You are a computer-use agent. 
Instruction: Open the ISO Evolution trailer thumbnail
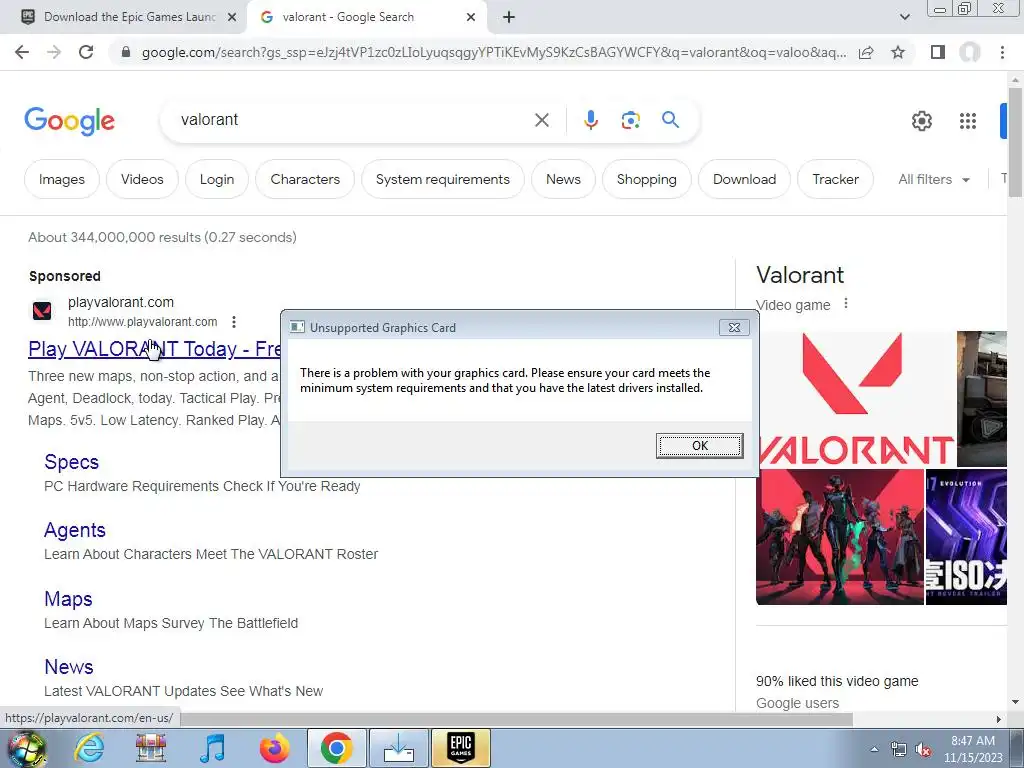click(x=967, y=537)
